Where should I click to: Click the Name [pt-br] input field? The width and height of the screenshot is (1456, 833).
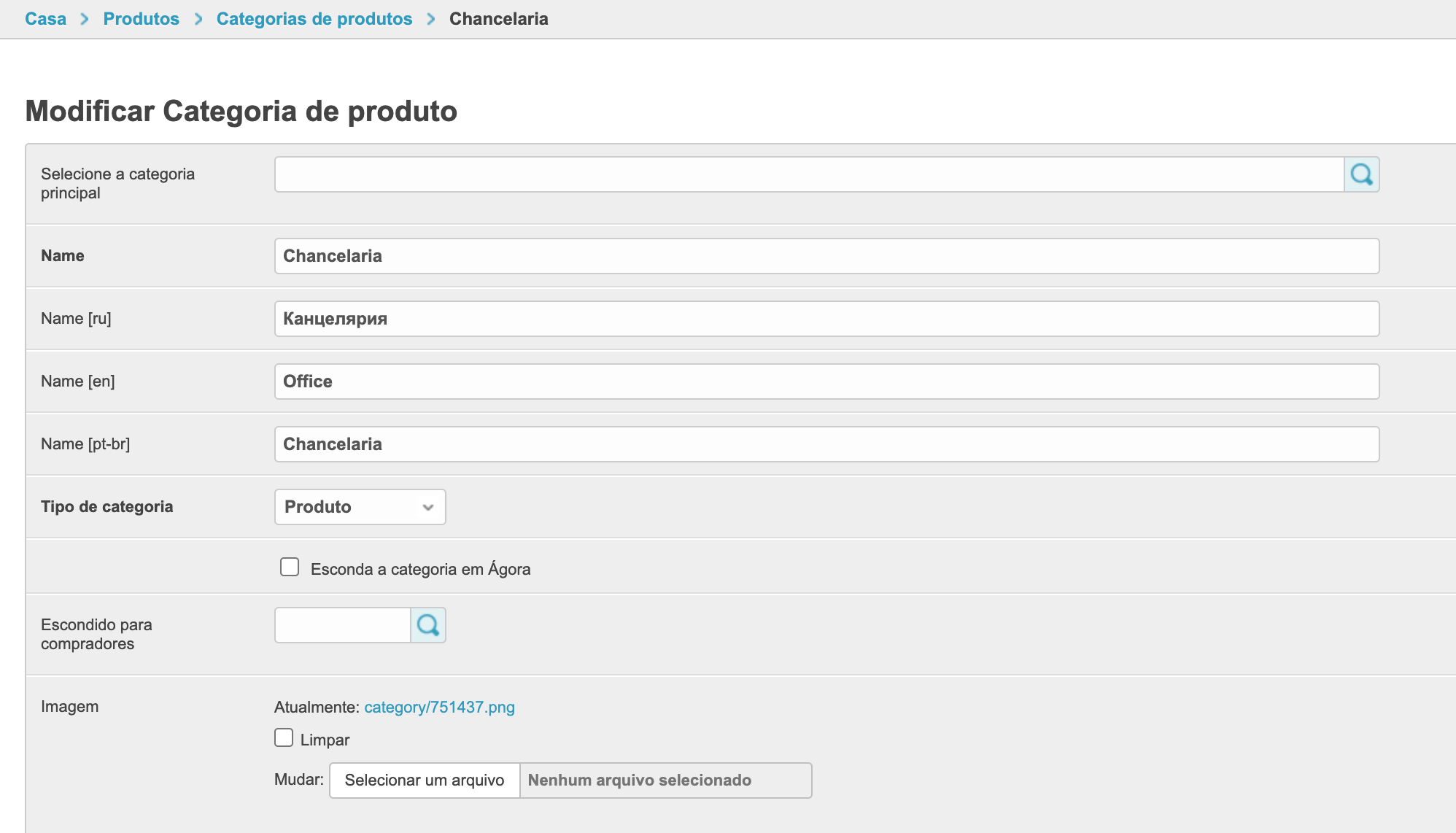[x=826, y=444]
